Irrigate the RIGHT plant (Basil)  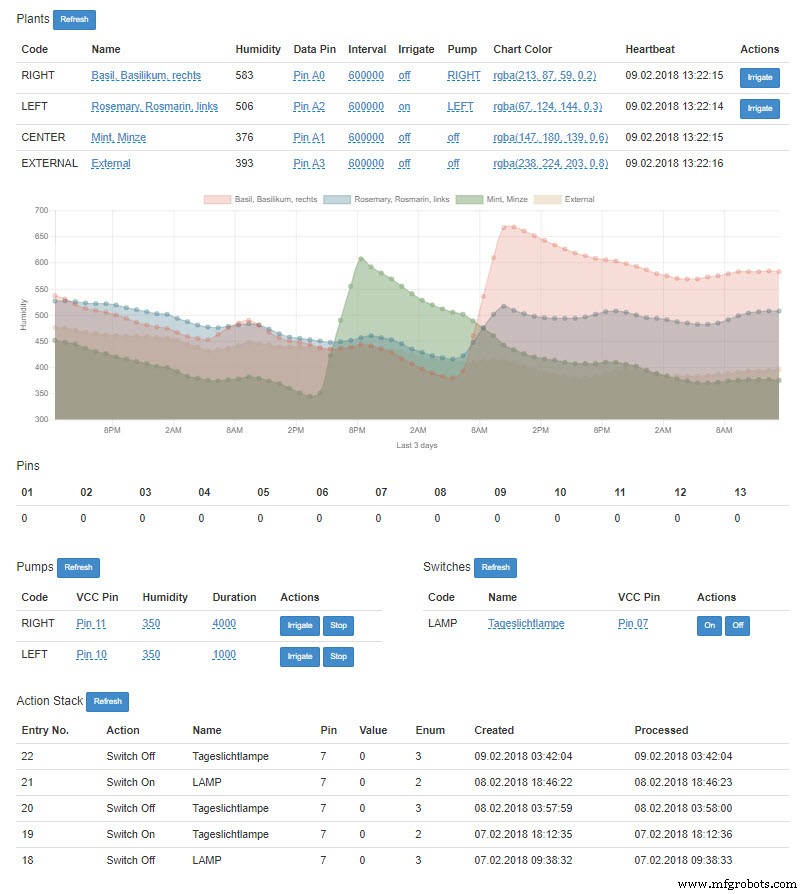(760, 77)
